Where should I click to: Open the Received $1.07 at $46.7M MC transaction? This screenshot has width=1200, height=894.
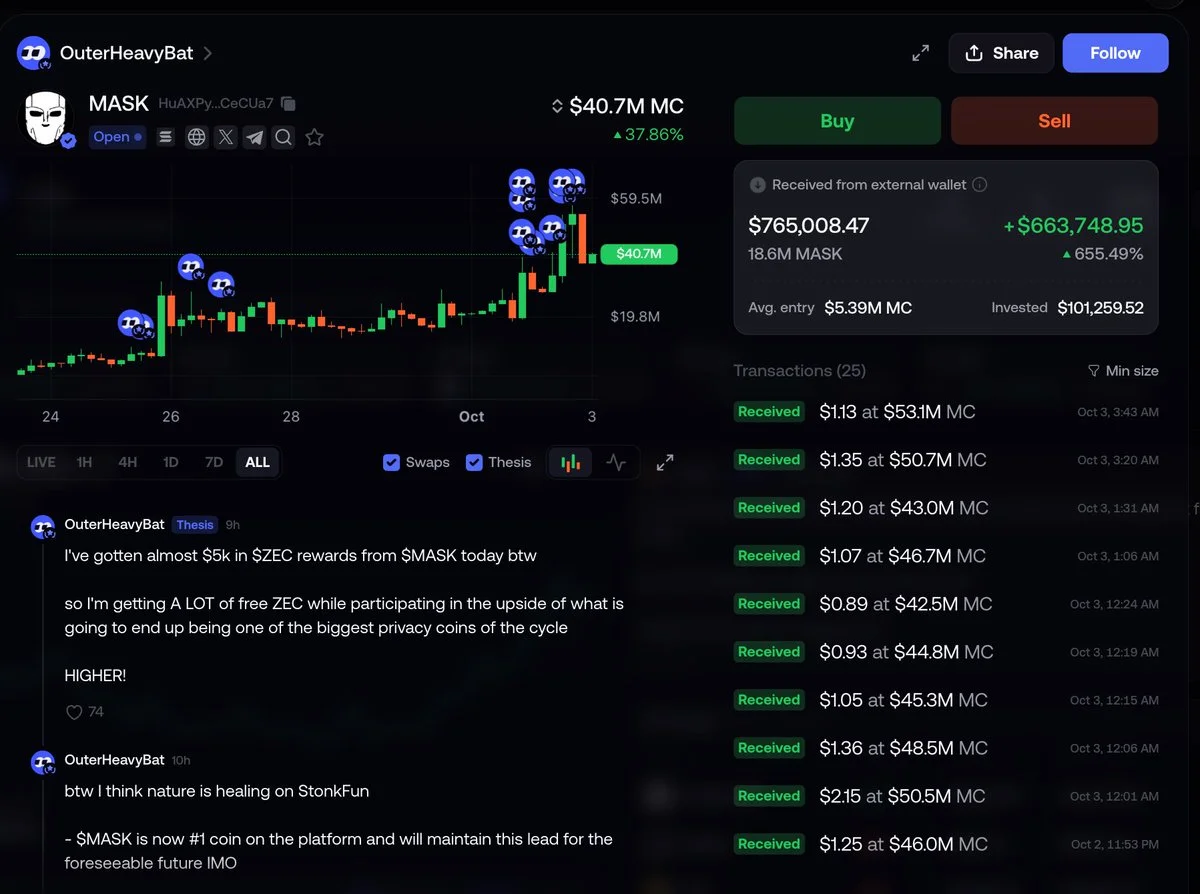pyautogui.click(x=946, y=556)
